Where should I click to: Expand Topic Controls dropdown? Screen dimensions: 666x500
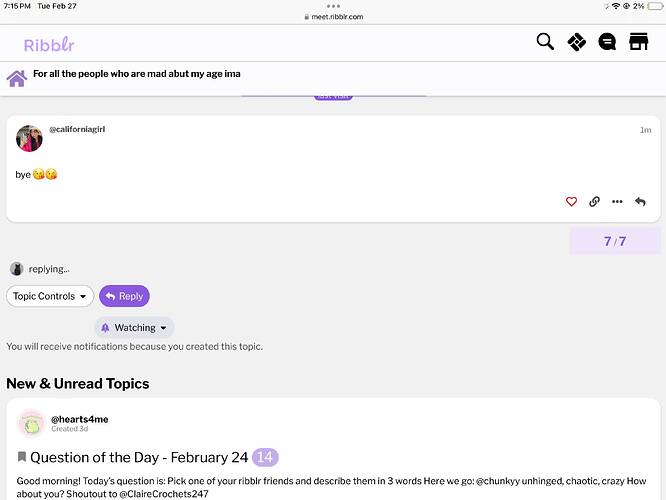(x=50, y=296)
